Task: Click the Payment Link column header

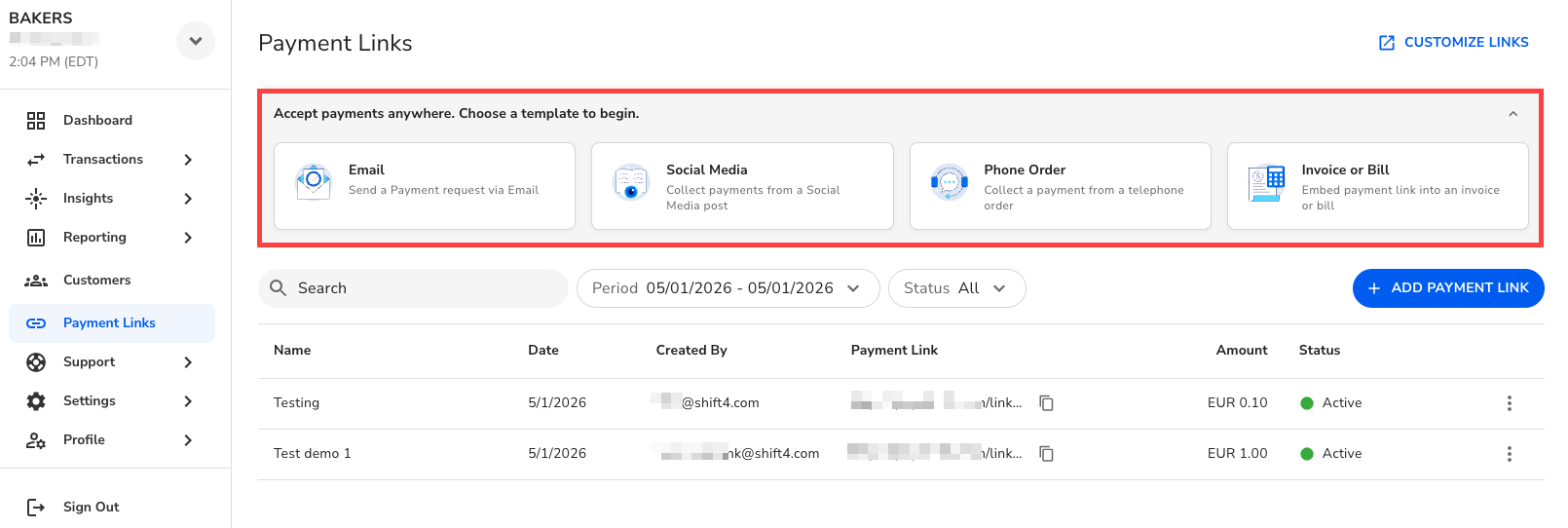Action: (x=894, y=351)
